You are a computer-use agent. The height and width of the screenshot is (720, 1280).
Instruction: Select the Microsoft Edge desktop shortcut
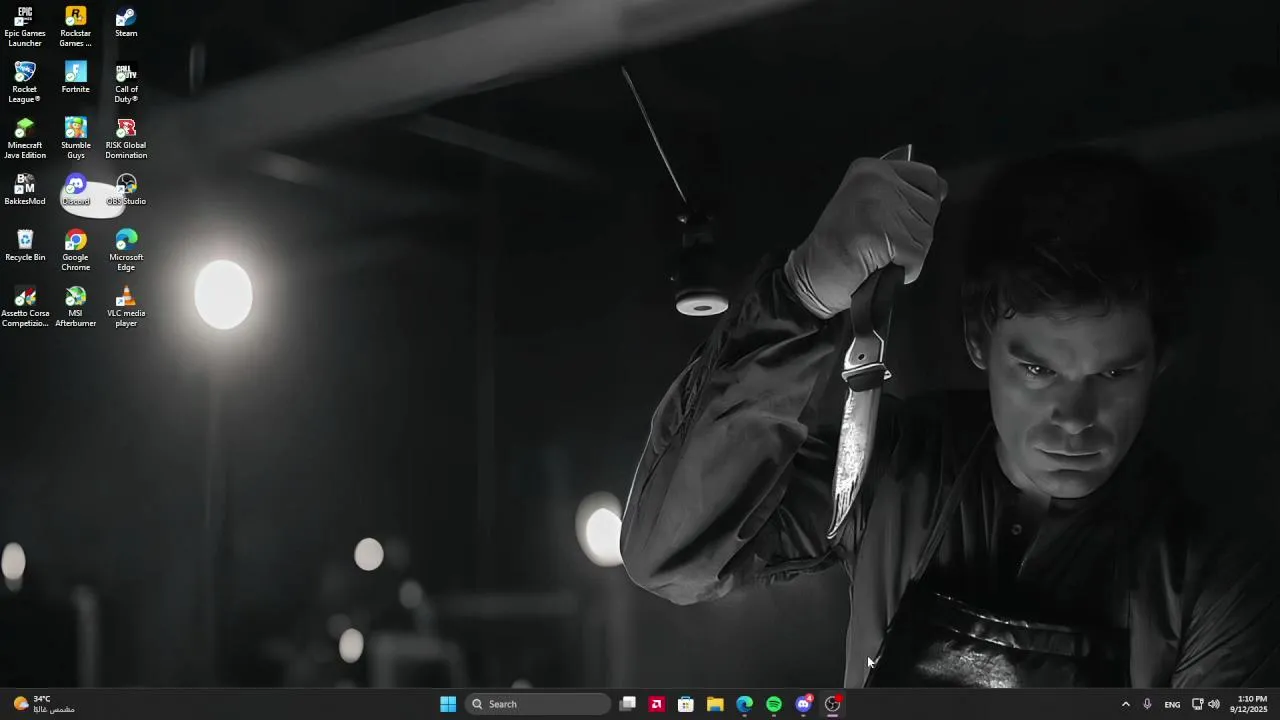pyautogui.click(x=126, y=251)
